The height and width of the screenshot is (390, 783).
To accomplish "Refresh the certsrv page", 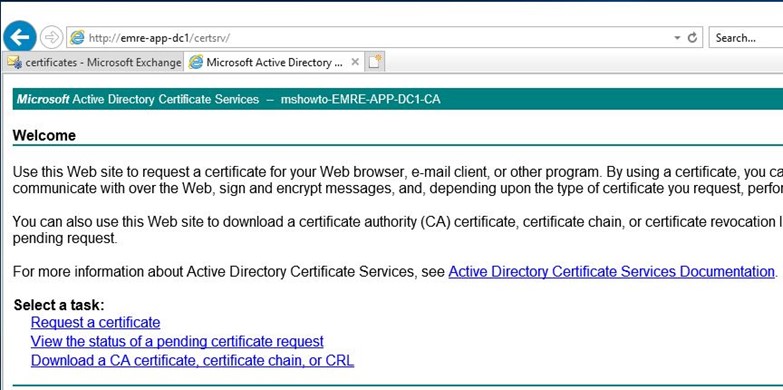I will coord(692,37).
